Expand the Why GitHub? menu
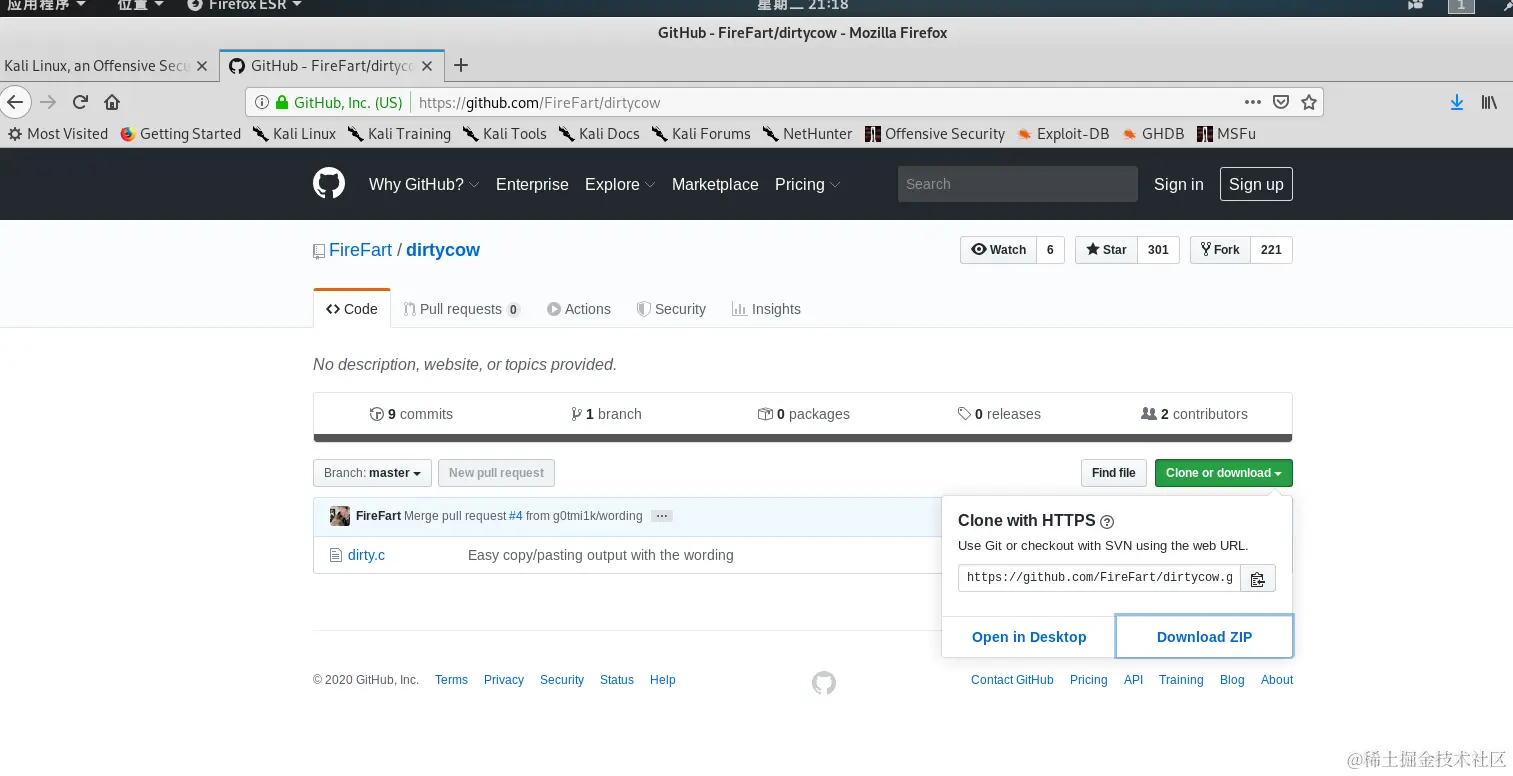Viewport: 1513px width, 776px height. [424, 184]
